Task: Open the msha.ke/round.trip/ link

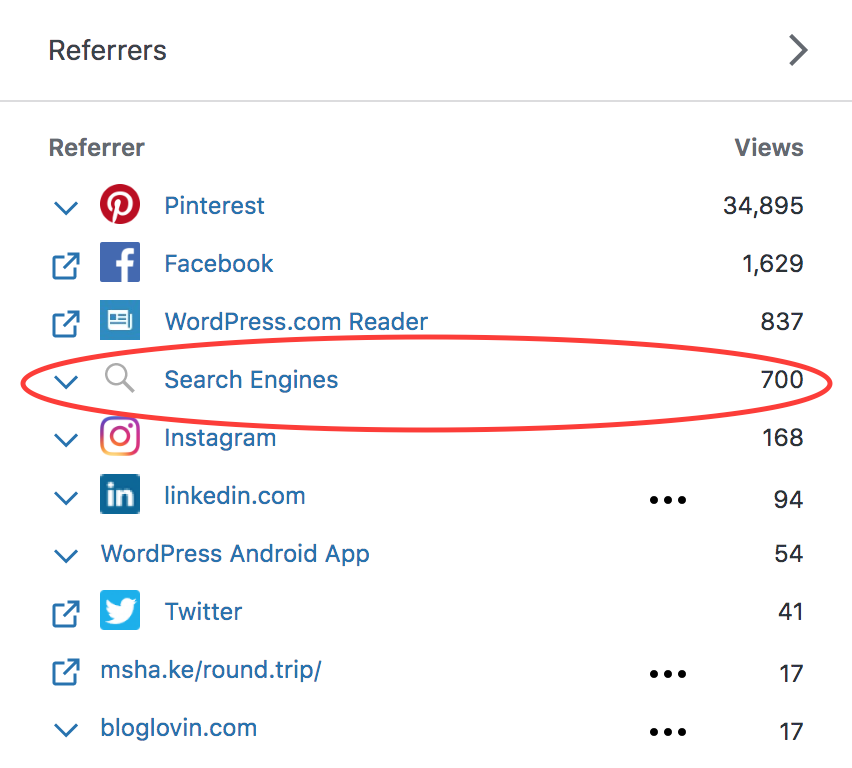Action: click(x=211, y=670)
